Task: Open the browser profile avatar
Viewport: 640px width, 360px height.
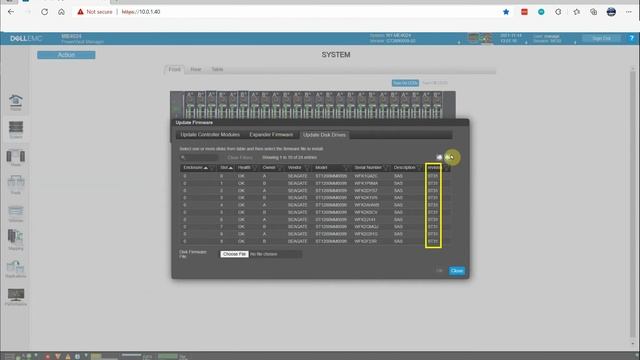Action: [x=611, y=12]
